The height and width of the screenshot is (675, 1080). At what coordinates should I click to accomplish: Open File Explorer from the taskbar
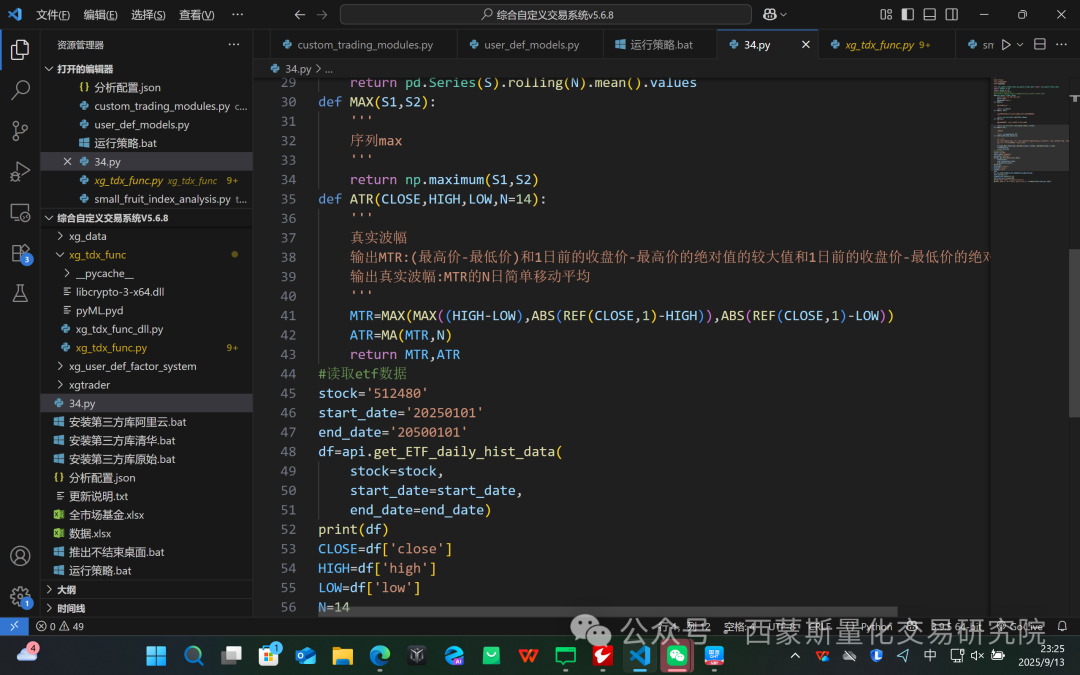coord(342,655)
